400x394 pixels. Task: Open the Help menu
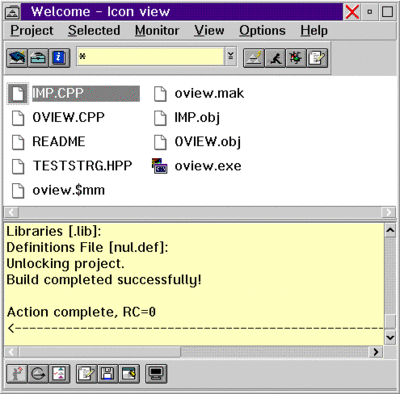click(x=314, y=30)
